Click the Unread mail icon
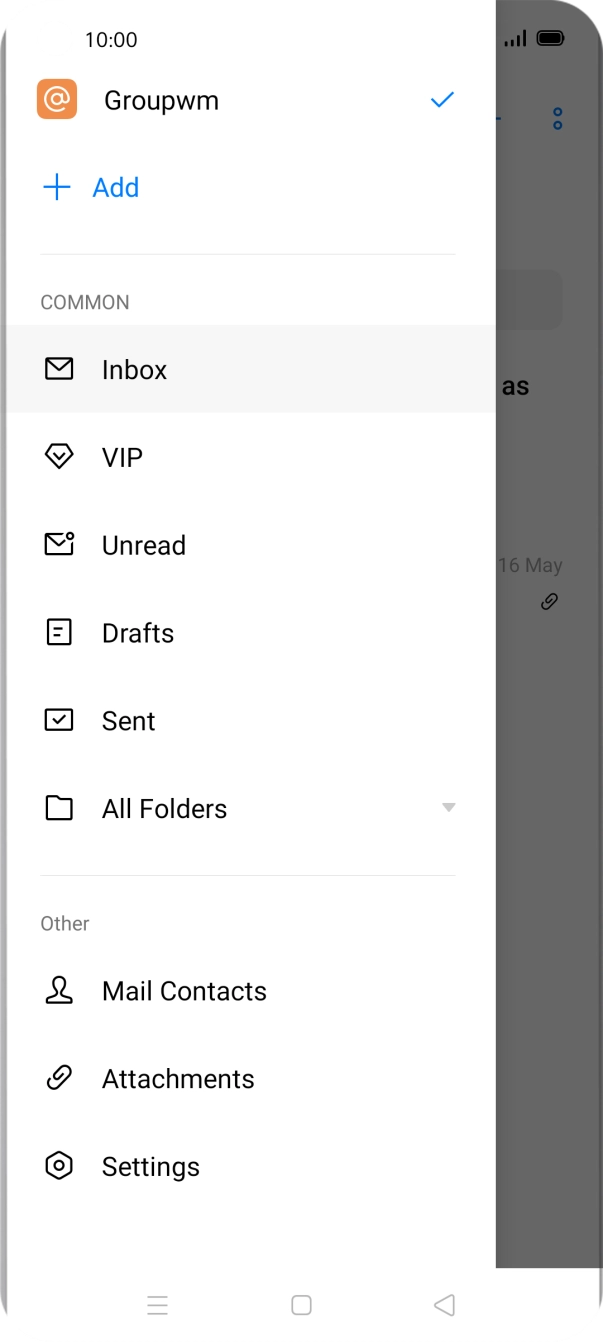The image size is (603, 1342). coord(59,544)
